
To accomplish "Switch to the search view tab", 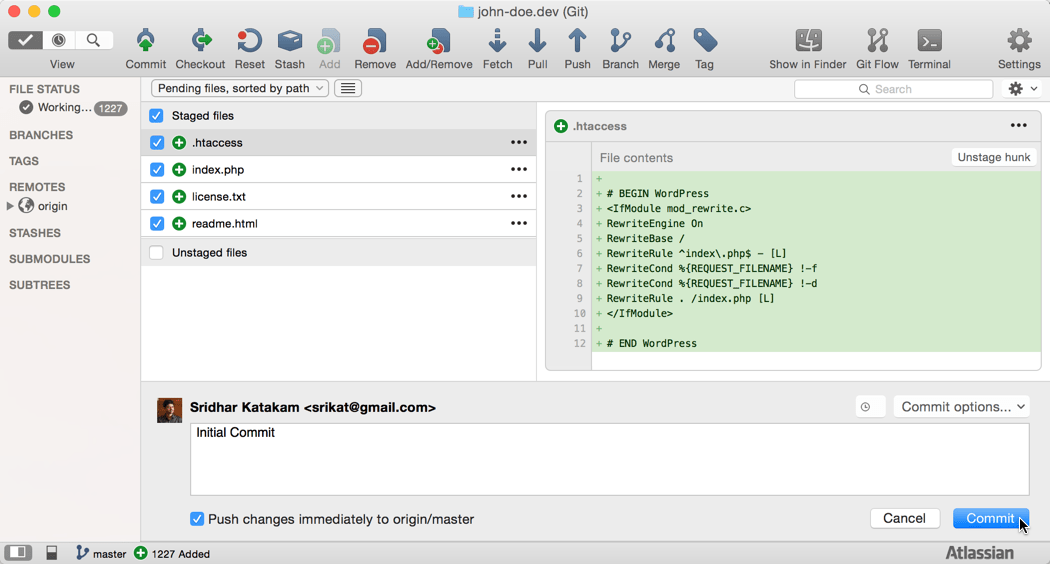I will (93, 40).
